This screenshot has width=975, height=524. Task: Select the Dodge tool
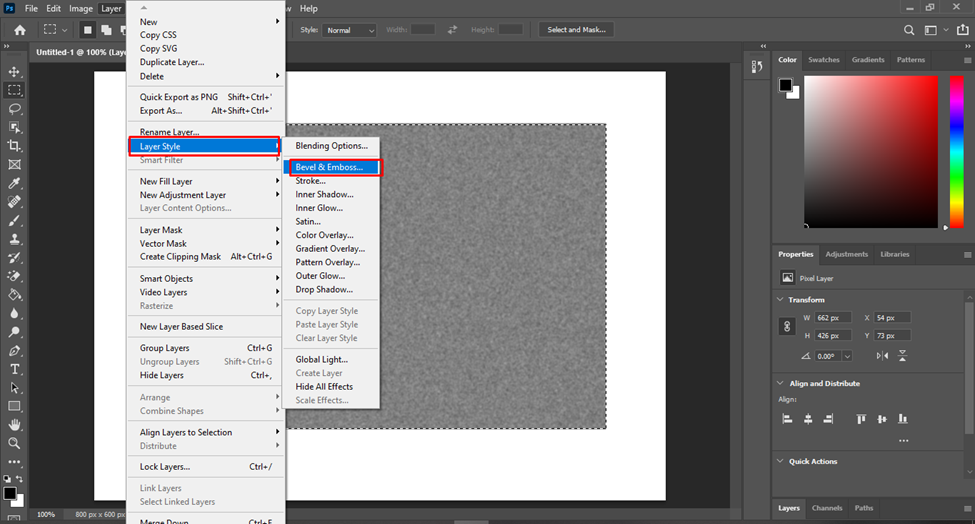(14, 332)
